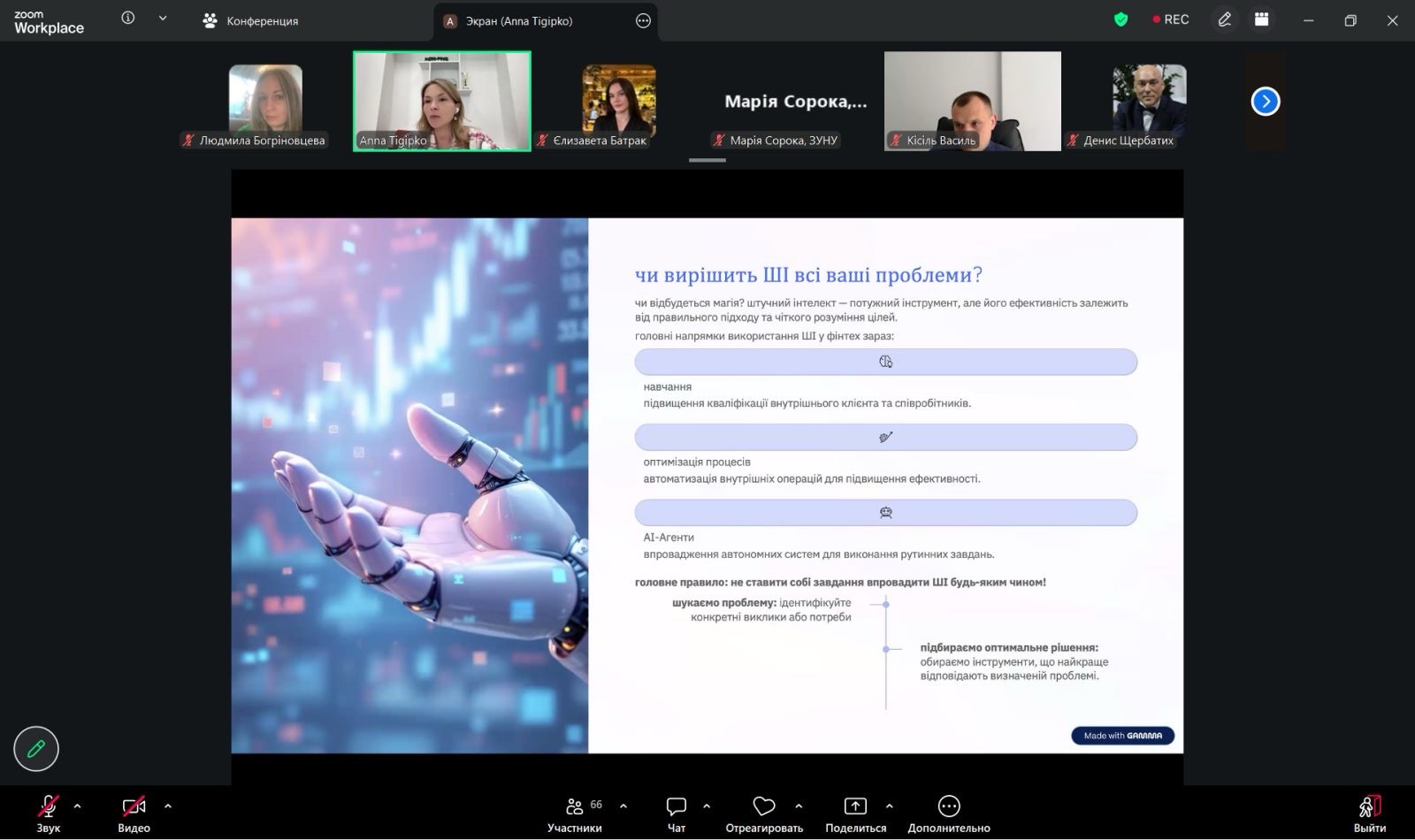Viewport: 1415px width, 840px height.
Task: Turn on the video camera
Action: [x=134, y=813]
